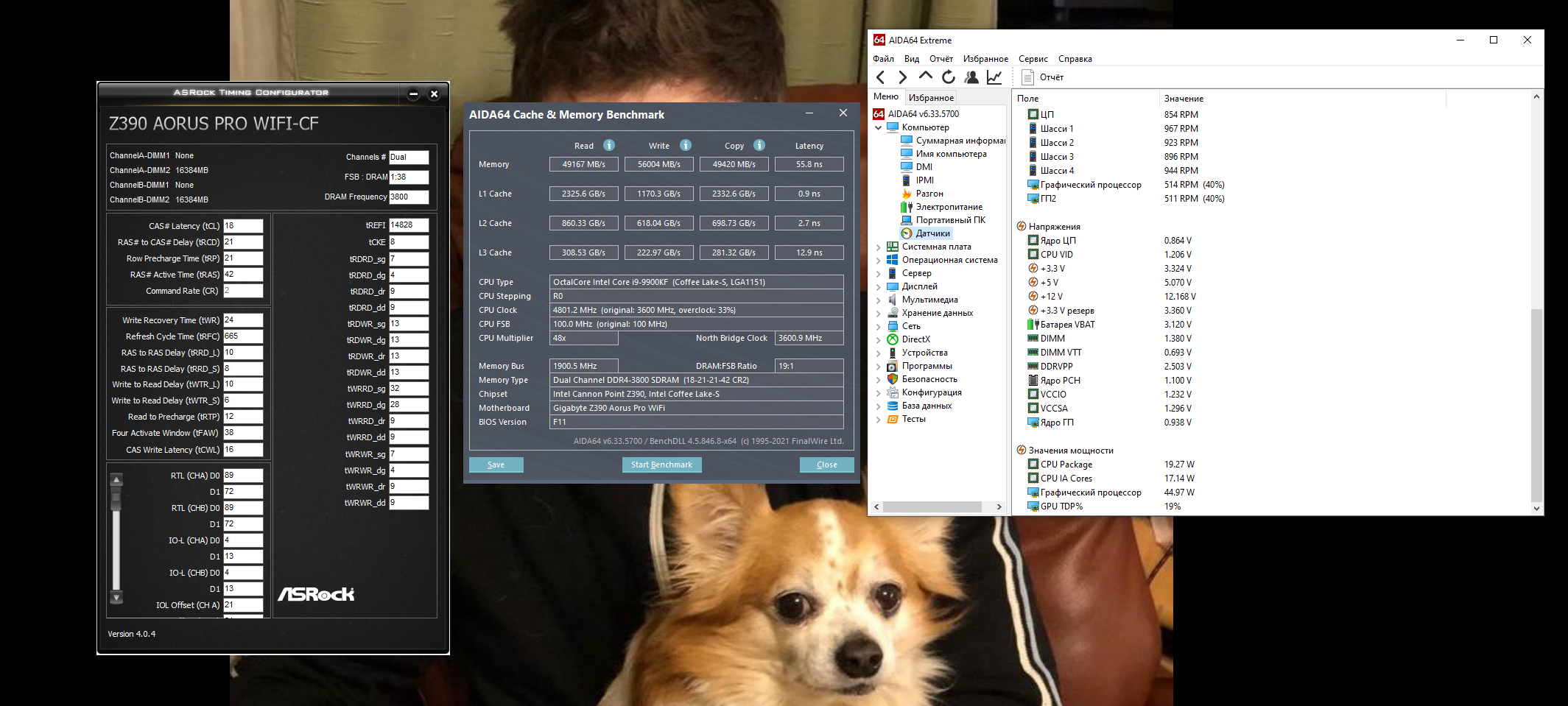Open the Справка menu
Image resolution: width=1568 pixels, height=706 pixels.
(x=1075, y=59)
